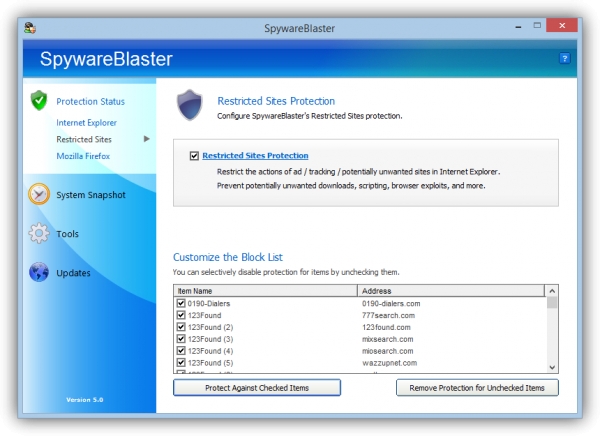
Task: Open System Snapshot section
Action: coord(91,195)
